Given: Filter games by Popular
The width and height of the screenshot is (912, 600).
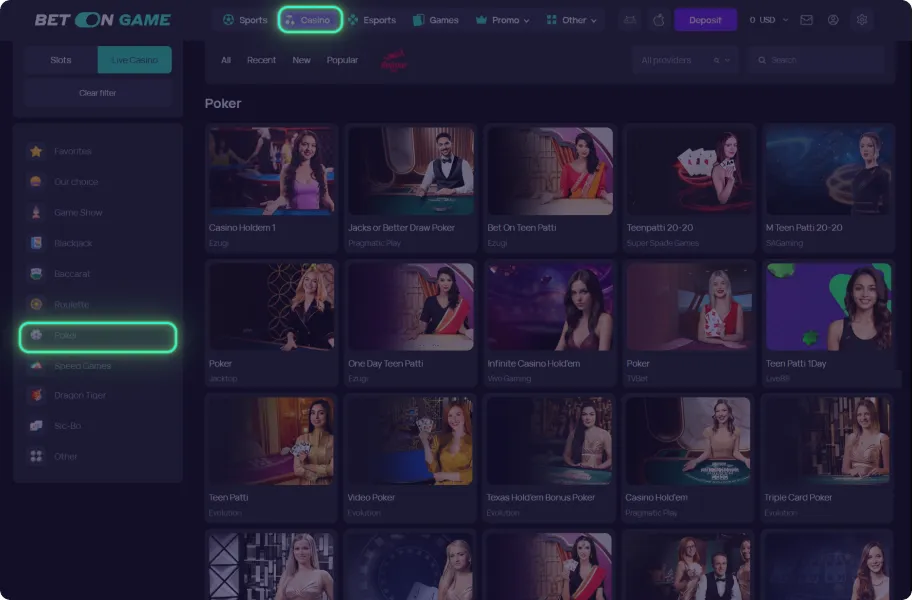Looking at the screenshot, I should (x=342, y=60).
